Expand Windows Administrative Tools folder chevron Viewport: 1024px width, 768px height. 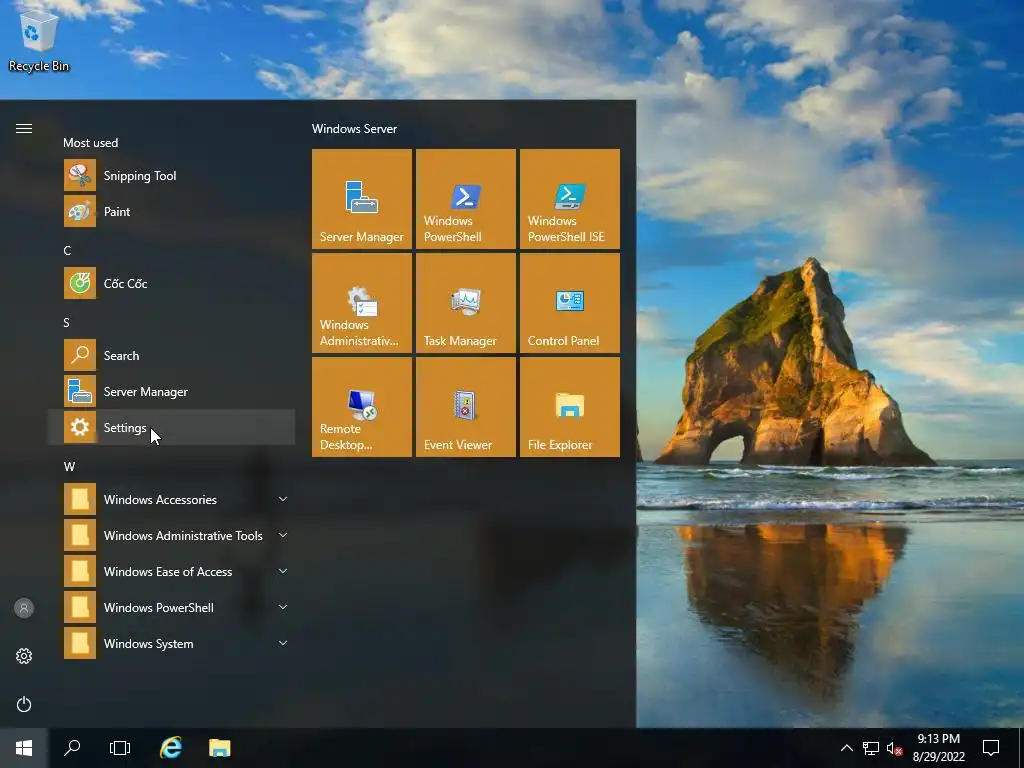point(283,535)
